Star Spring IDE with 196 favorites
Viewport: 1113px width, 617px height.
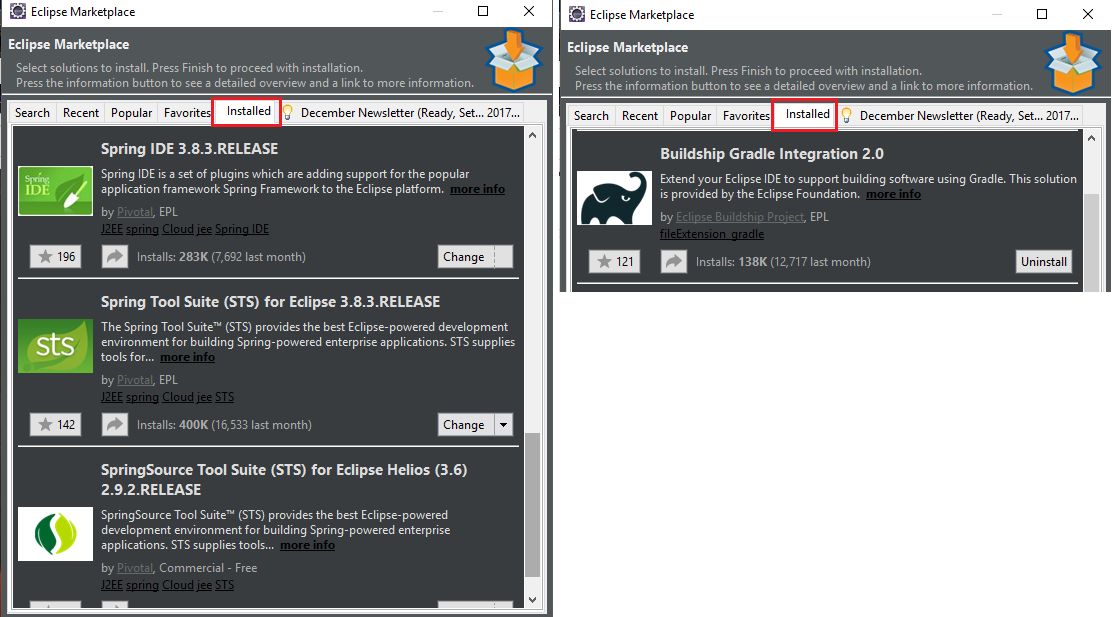click(x=56, y=256)
